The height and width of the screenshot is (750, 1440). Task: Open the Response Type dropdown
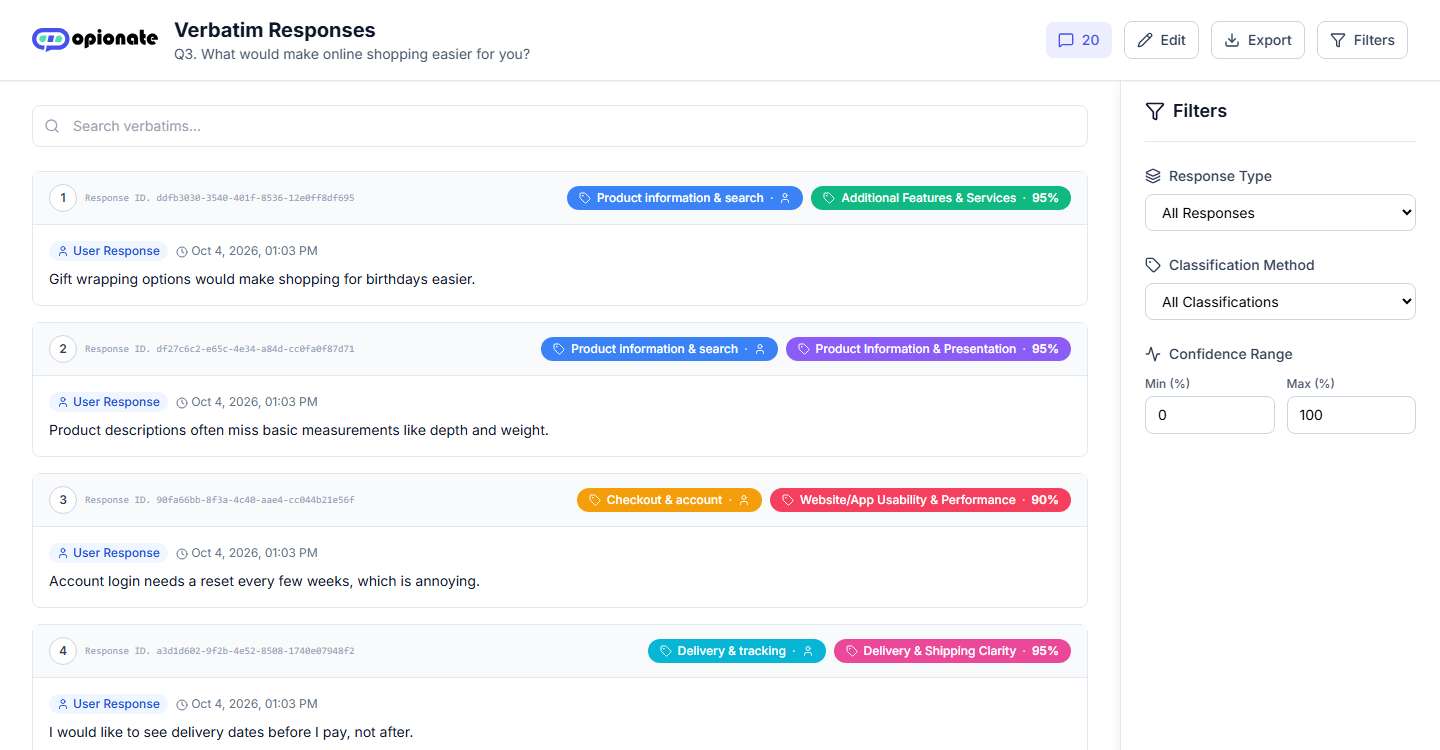1280,213
